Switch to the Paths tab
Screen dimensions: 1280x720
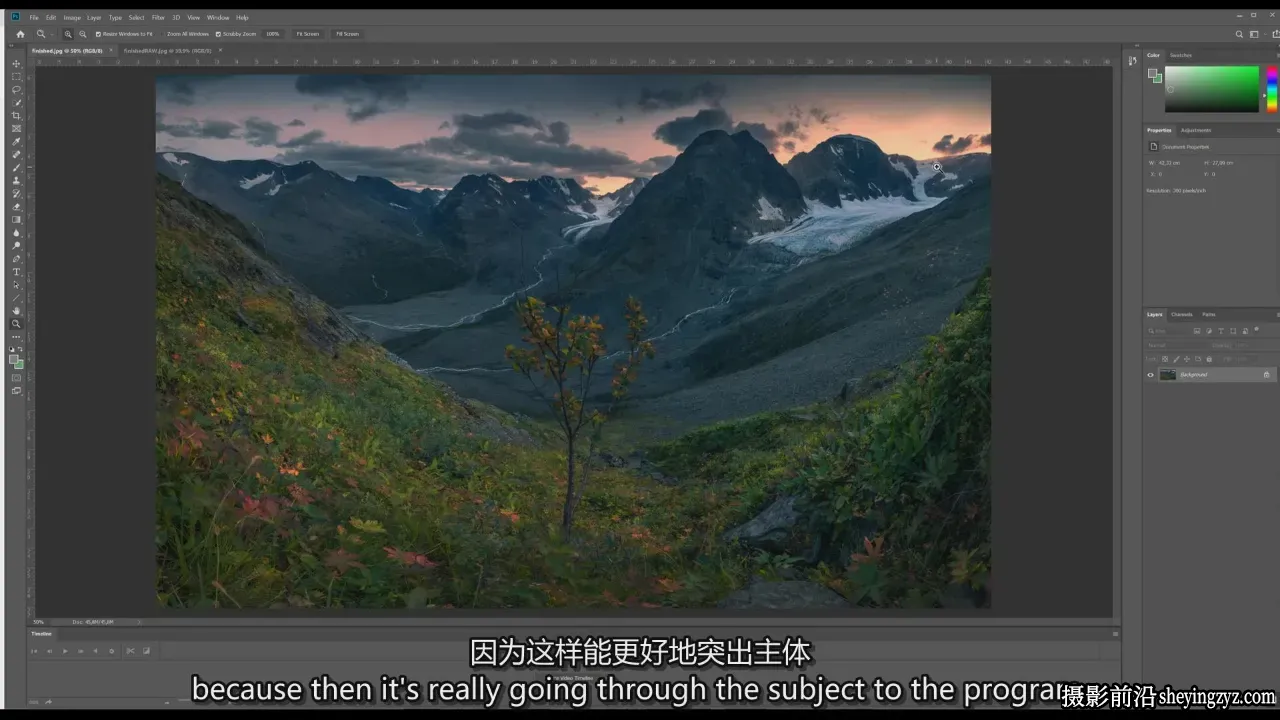pyautogui.click(x=1208, y=314)
